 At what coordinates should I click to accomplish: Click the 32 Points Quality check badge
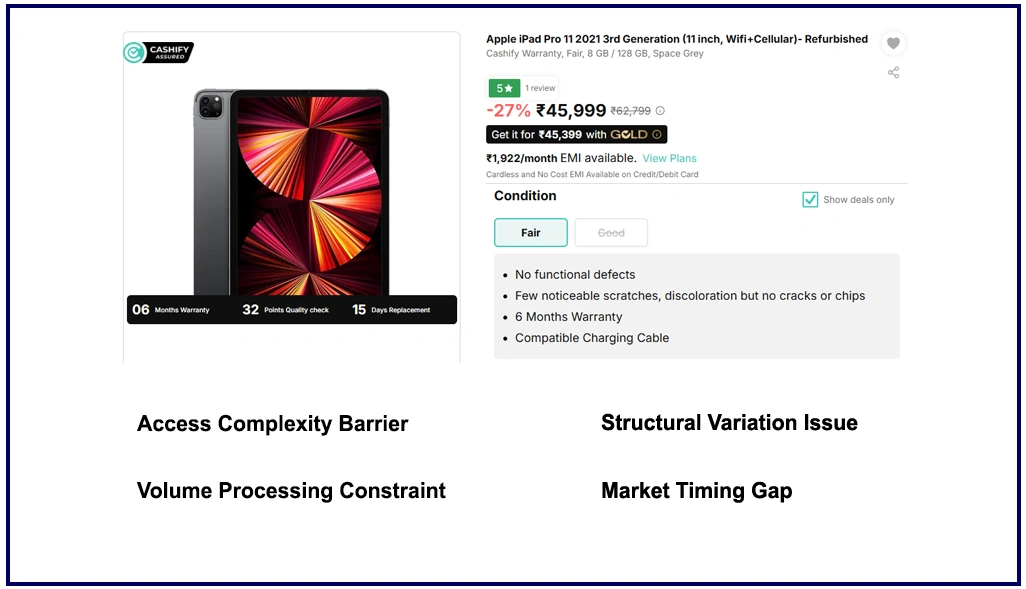(x=285, y=310)
